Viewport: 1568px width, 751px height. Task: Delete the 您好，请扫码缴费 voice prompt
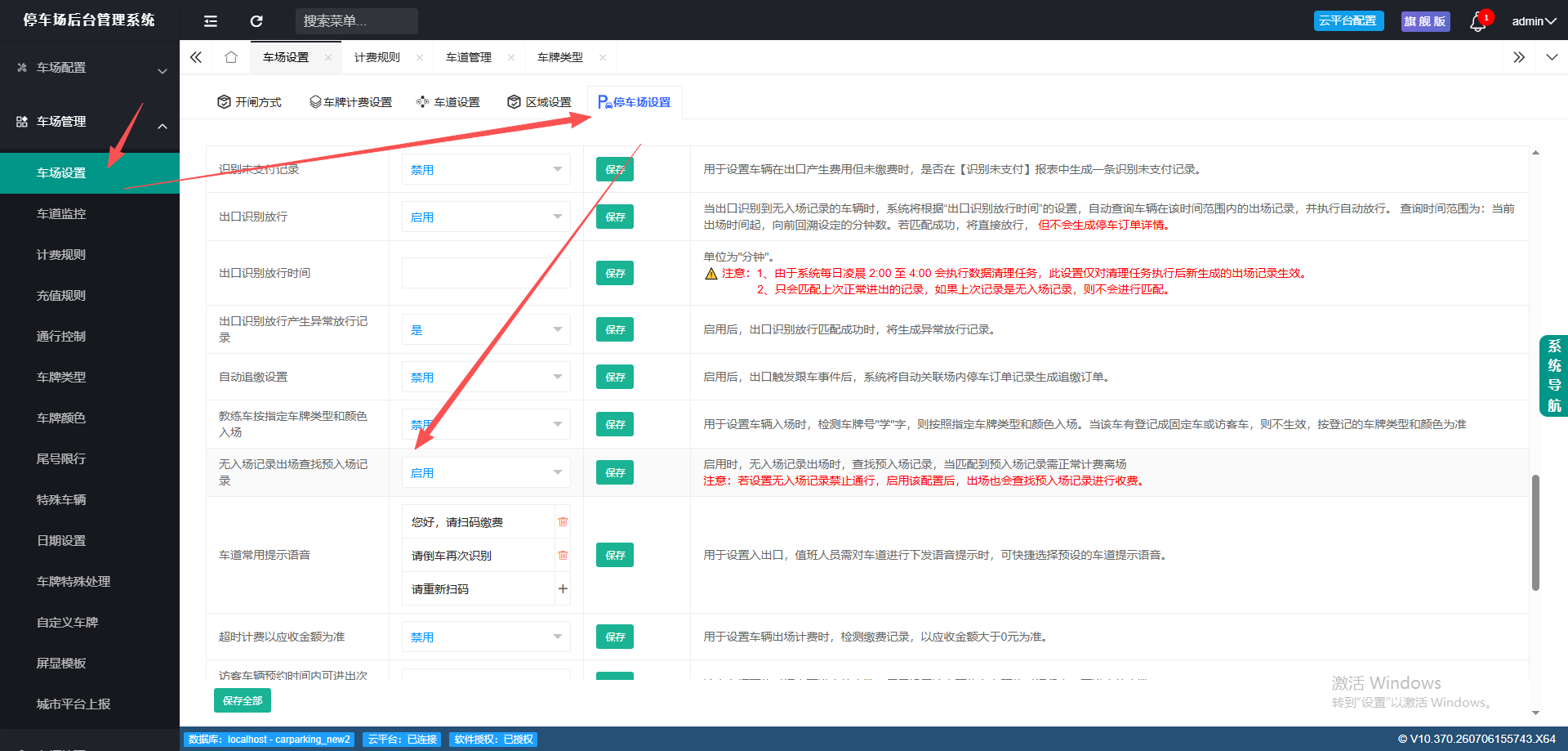click(563, 521)
